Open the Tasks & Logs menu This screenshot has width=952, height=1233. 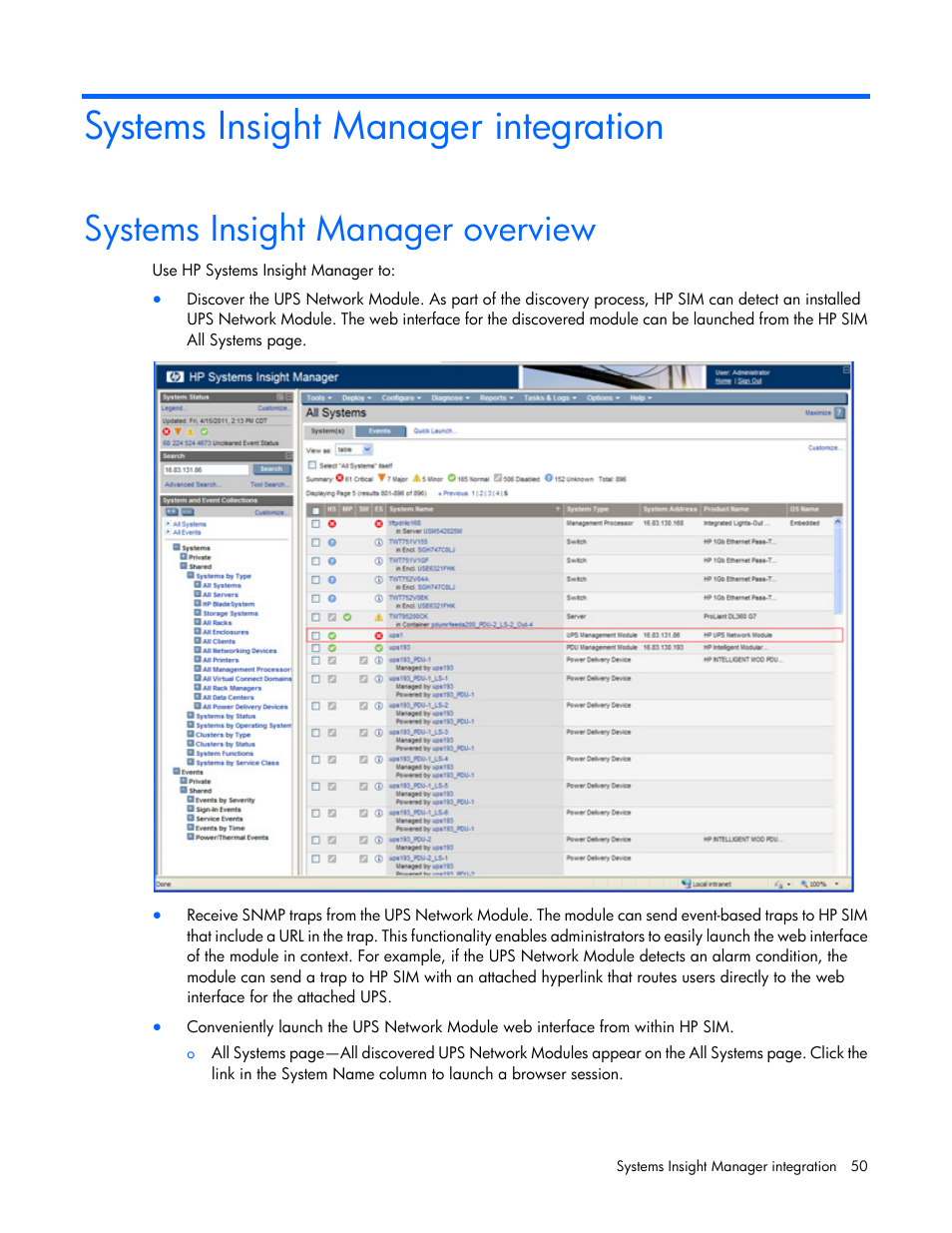pyautogui.click(x=550, y=397)
